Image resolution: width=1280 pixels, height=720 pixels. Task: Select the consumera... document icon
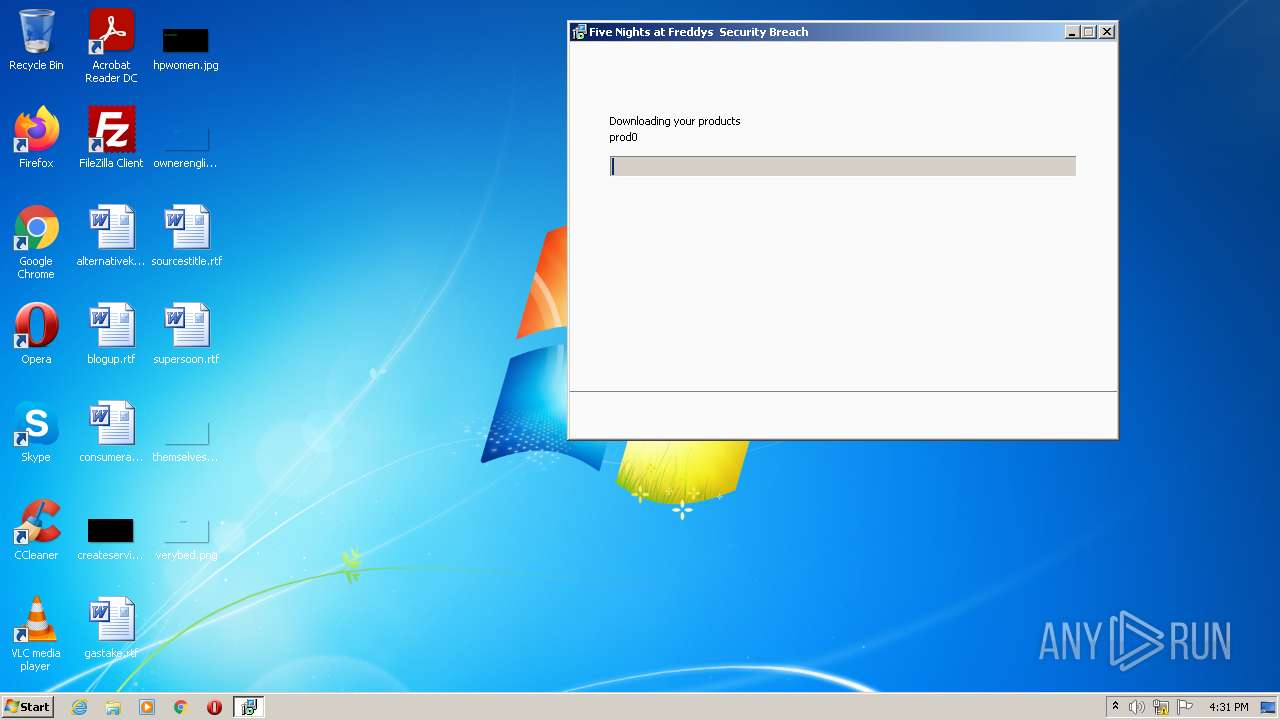click(x=111, y=432)
